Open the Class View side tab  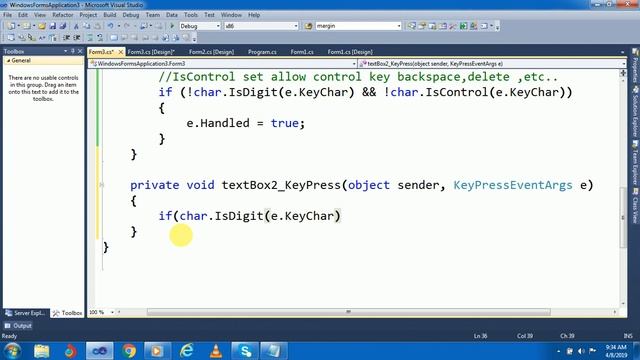[635, 206]
